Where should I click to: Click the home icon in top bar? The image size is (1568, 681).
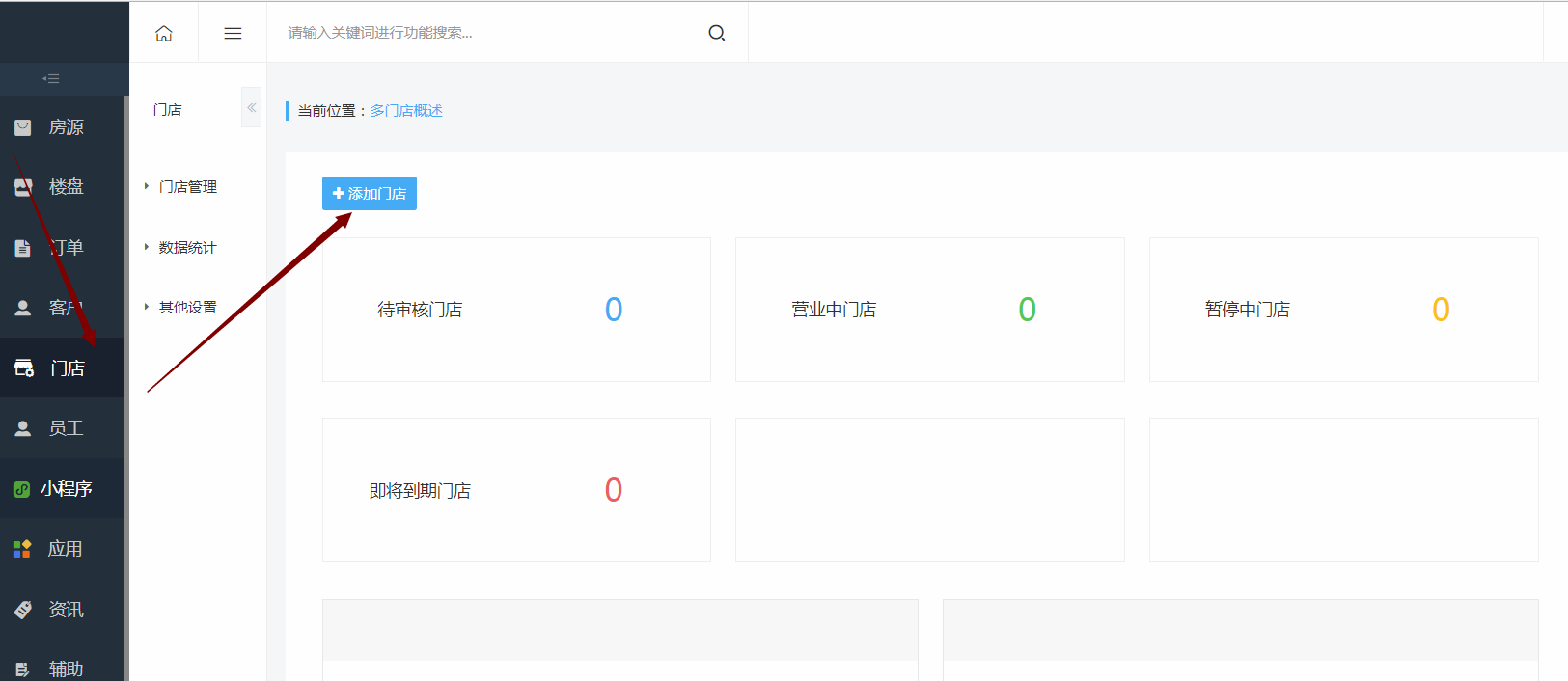click(164, 33)
